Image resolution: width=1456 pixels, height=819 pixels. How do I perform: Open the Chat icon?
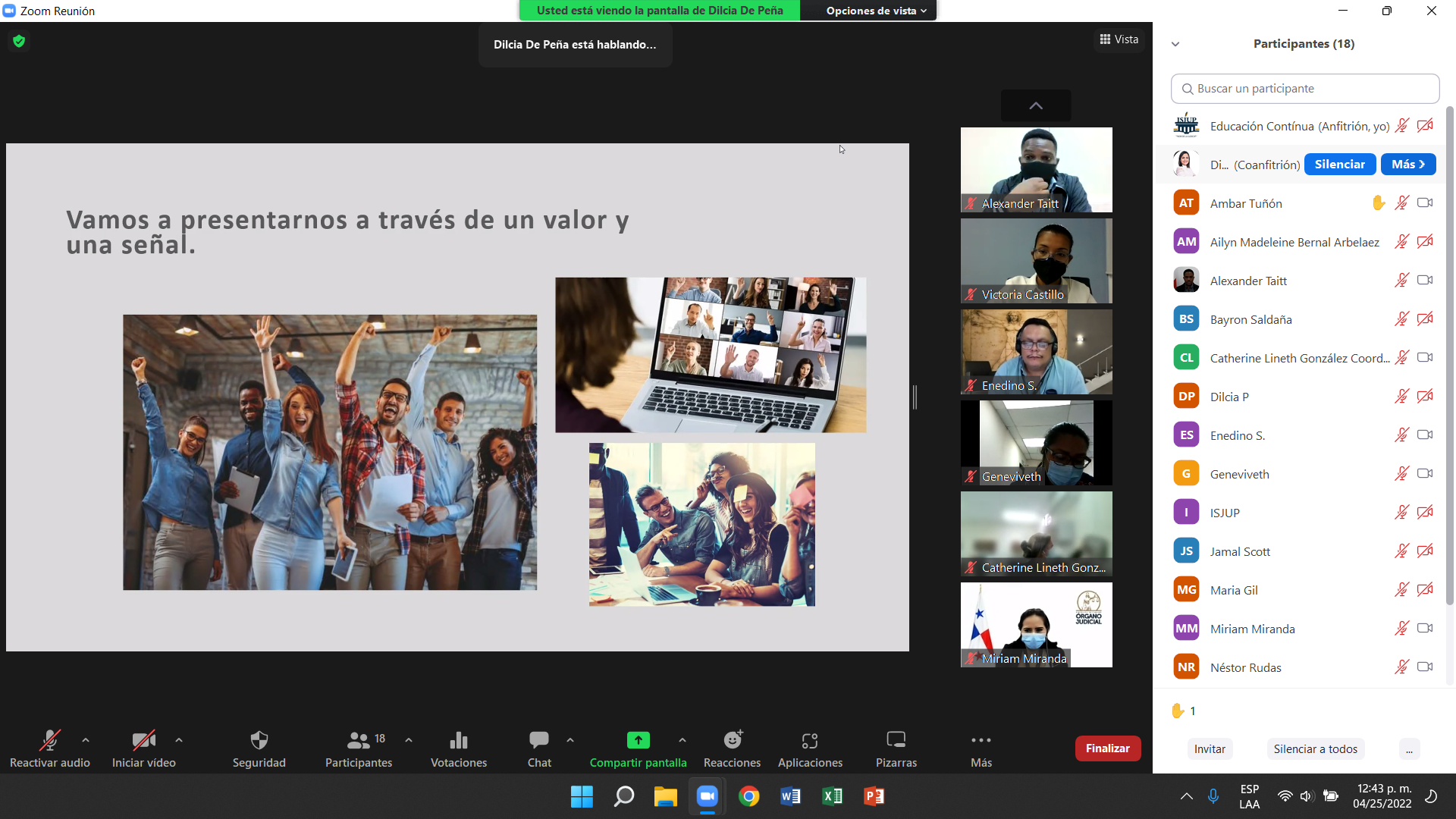539,739
